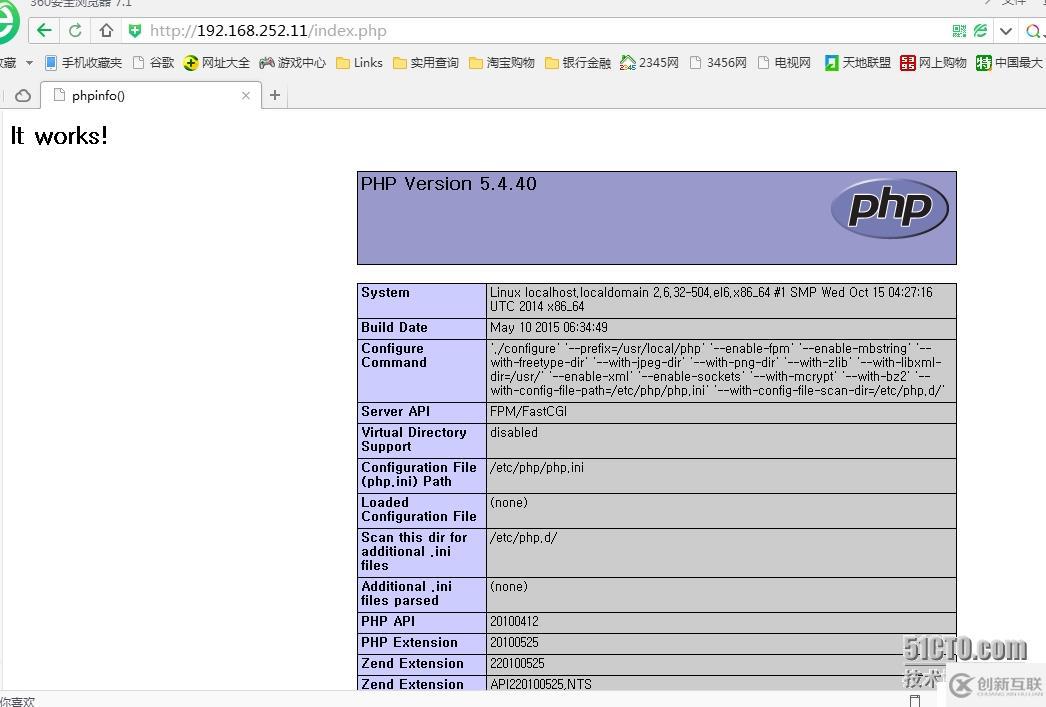Close the phpinfo() tab
The image size is (1046, 707).
[x=245, y=95]
